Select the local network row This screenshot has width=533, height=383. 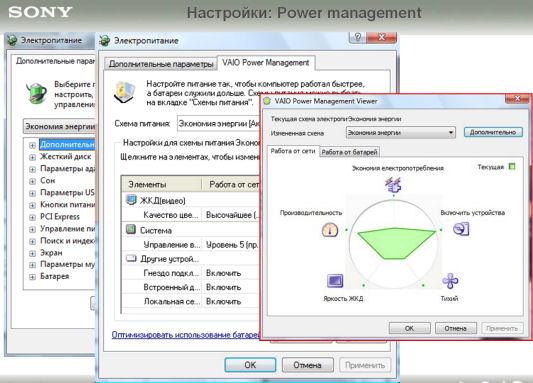pos(191,301)
